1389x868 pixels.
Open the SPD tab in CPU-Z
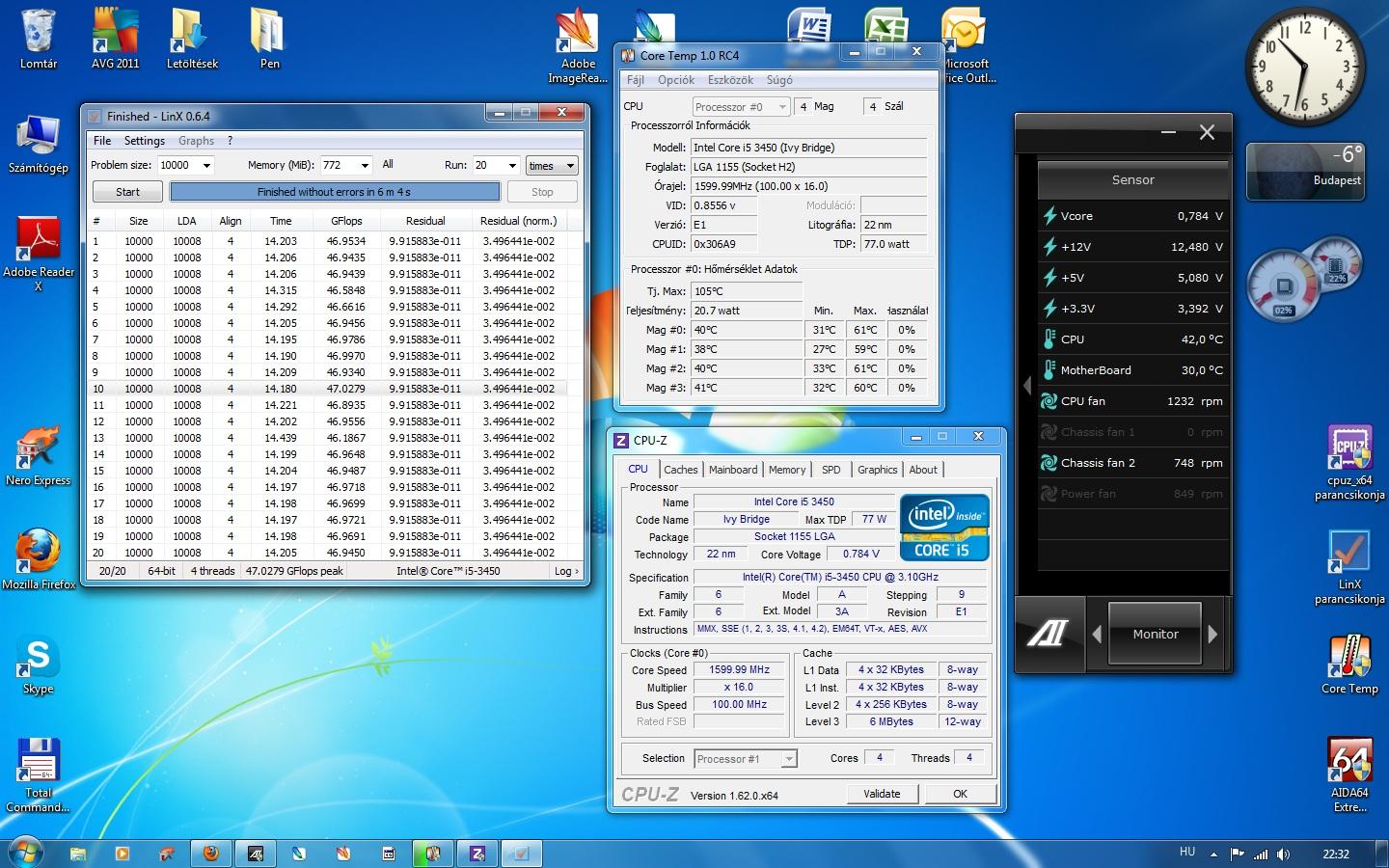[831, 470]
